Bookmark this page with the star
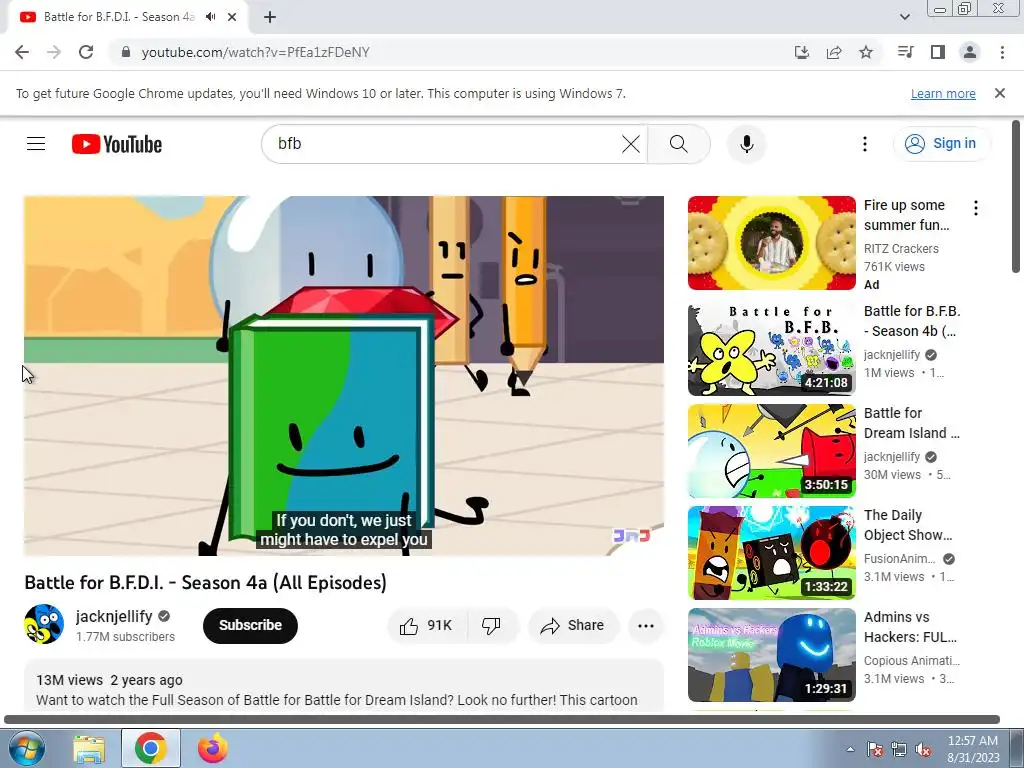The image size is (1024, 768). [x=866, y=52]
